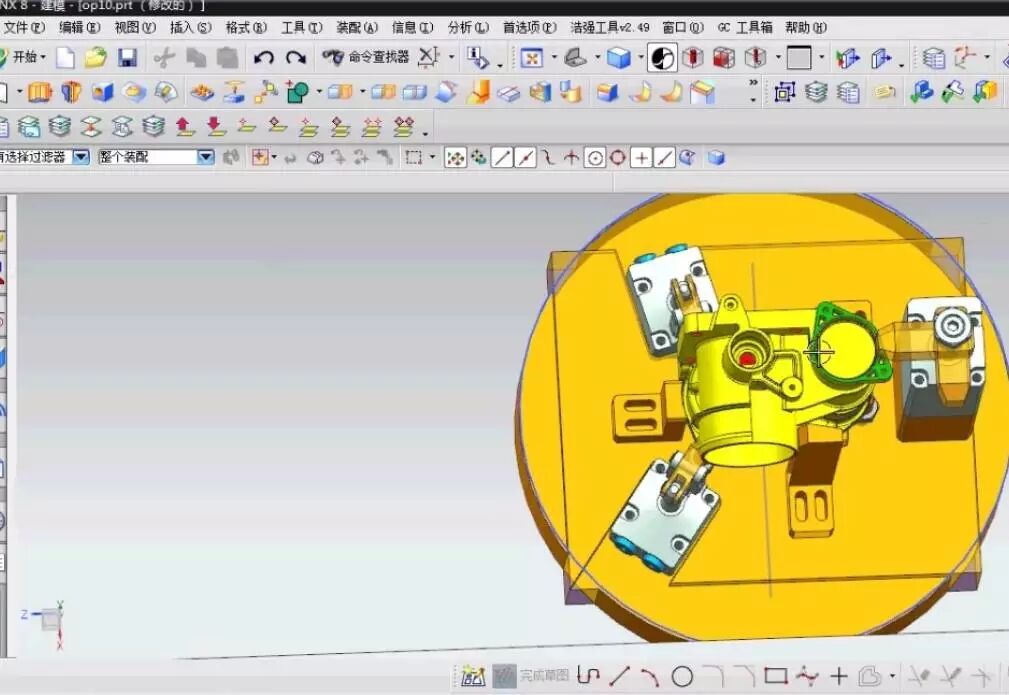Select the Circle sketch tool
This screenshot has height=695, width=1009.
coord(682,677)
